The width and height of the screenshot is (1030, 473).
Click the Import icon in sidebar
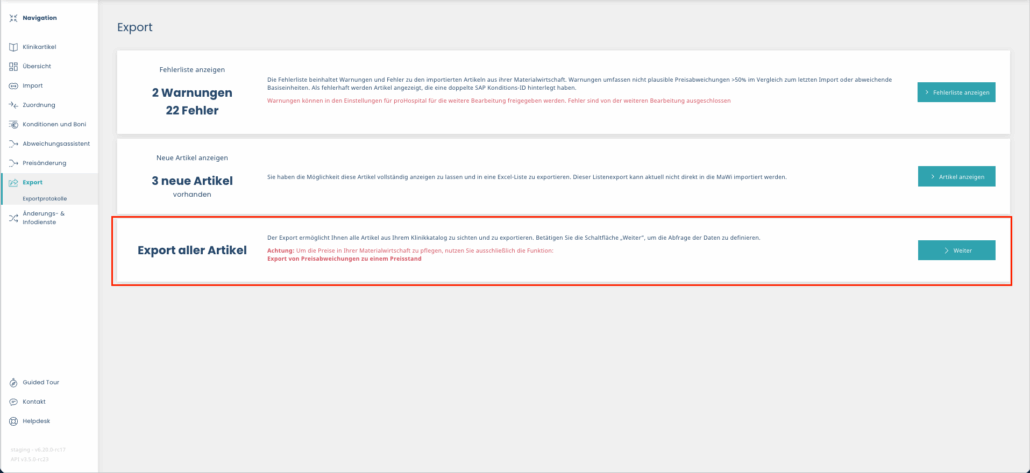coord(12,86)
